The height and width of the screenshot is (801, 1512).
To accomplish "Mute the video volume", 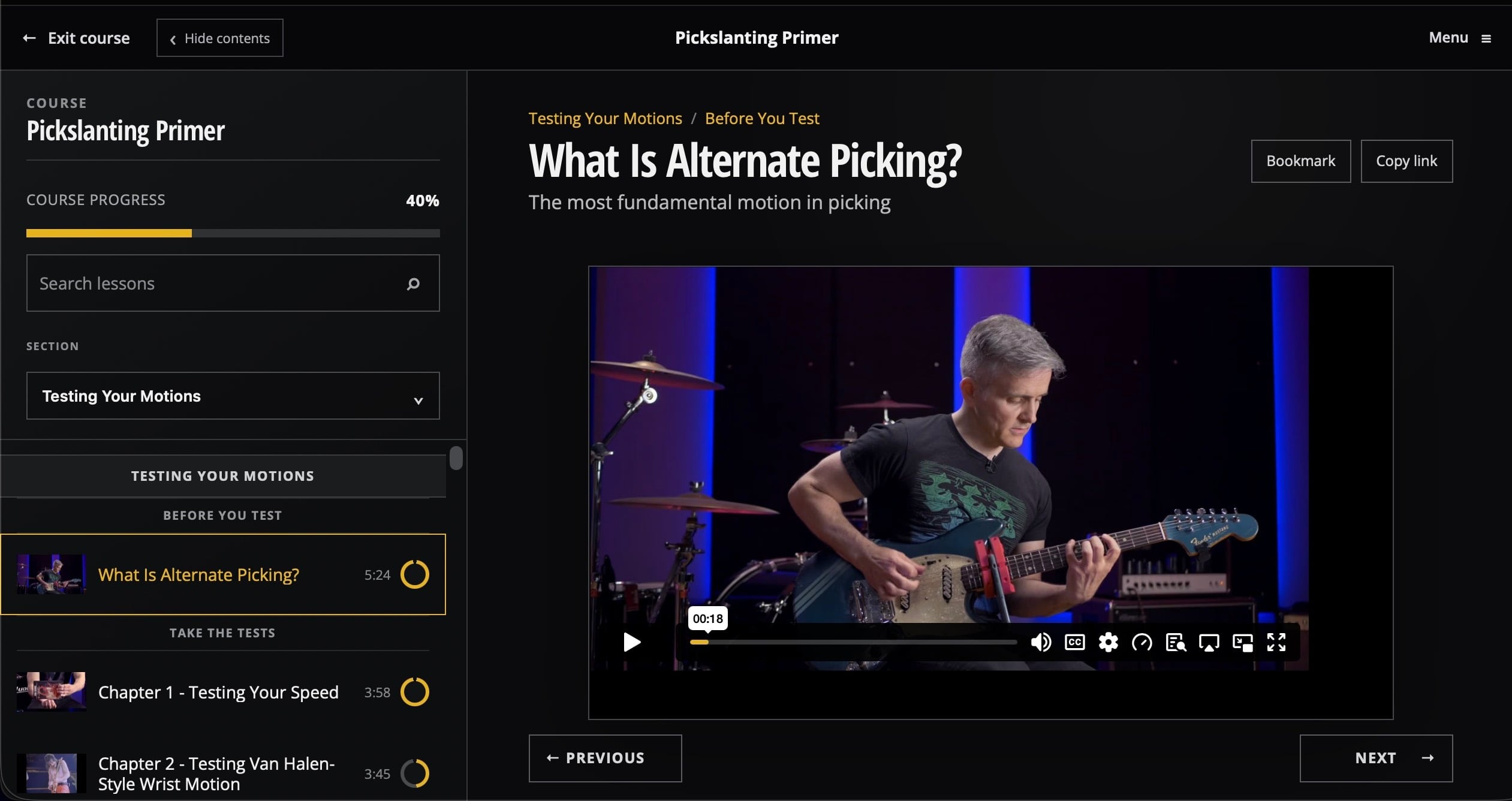I will pos(1041,642).
